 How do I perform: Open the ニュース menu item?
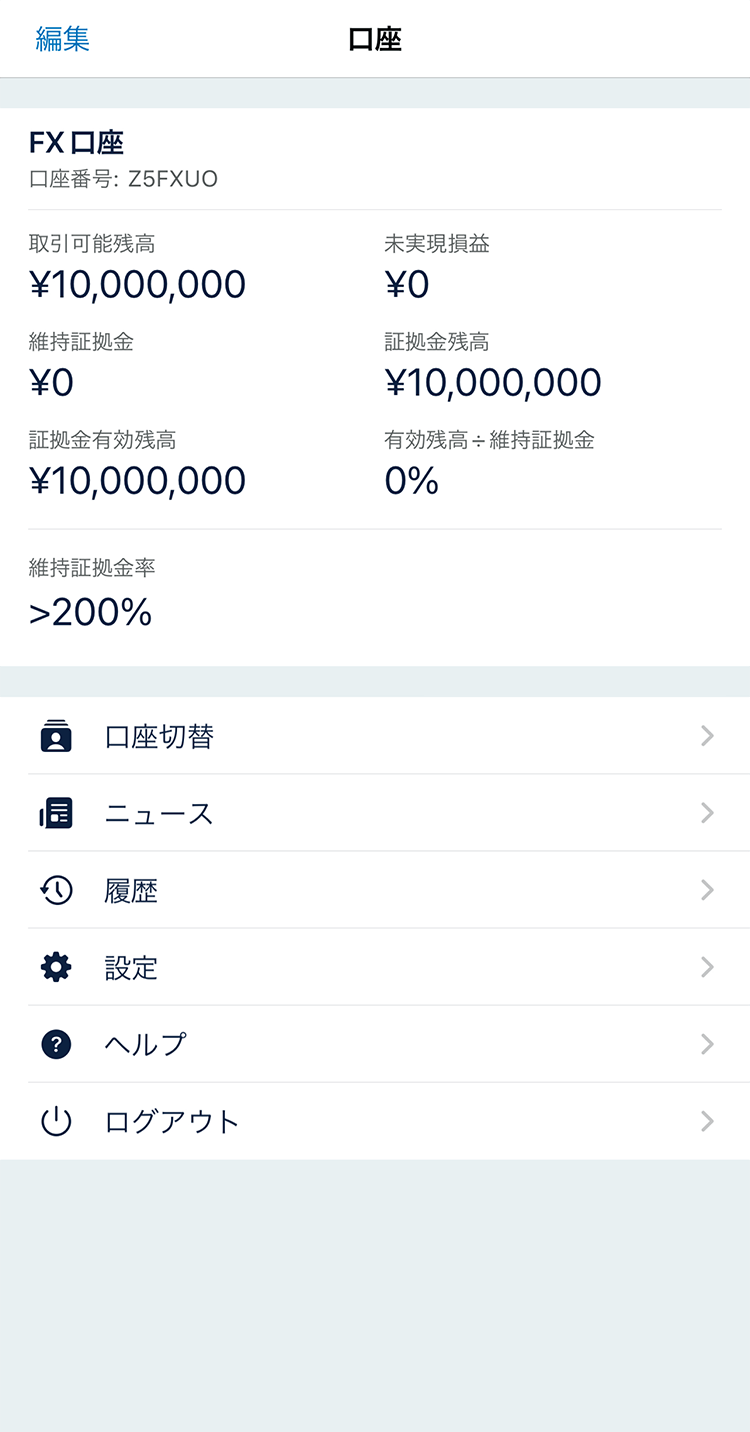(159, 814)
